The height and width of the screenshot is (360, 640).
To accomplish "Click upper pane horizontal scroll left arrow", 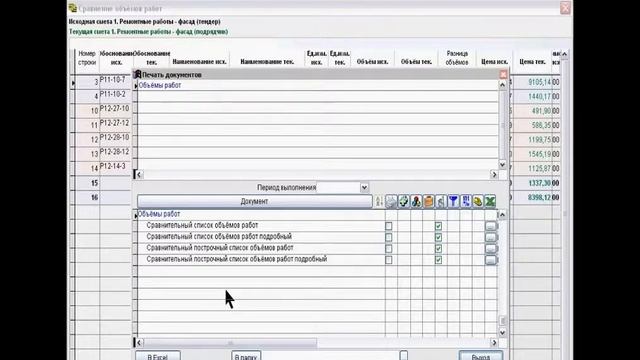I will [x=139, y=175].
